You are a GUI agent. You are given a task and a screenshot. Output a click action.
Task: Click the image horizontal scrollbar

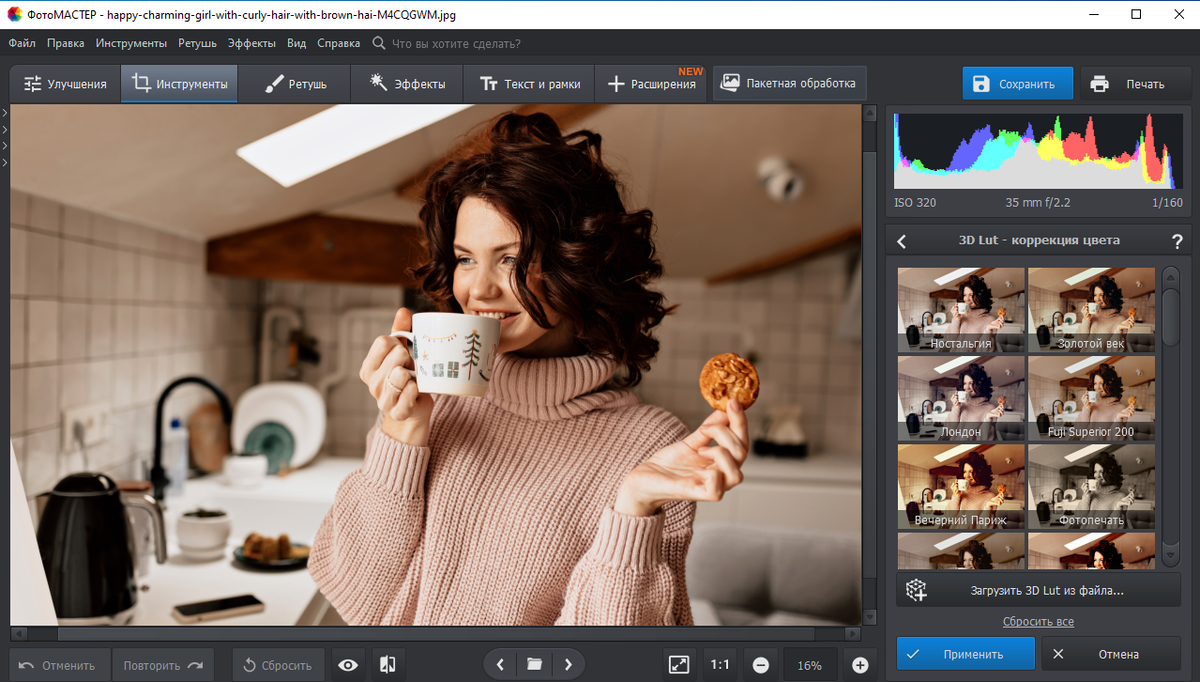tap(436, 633)
